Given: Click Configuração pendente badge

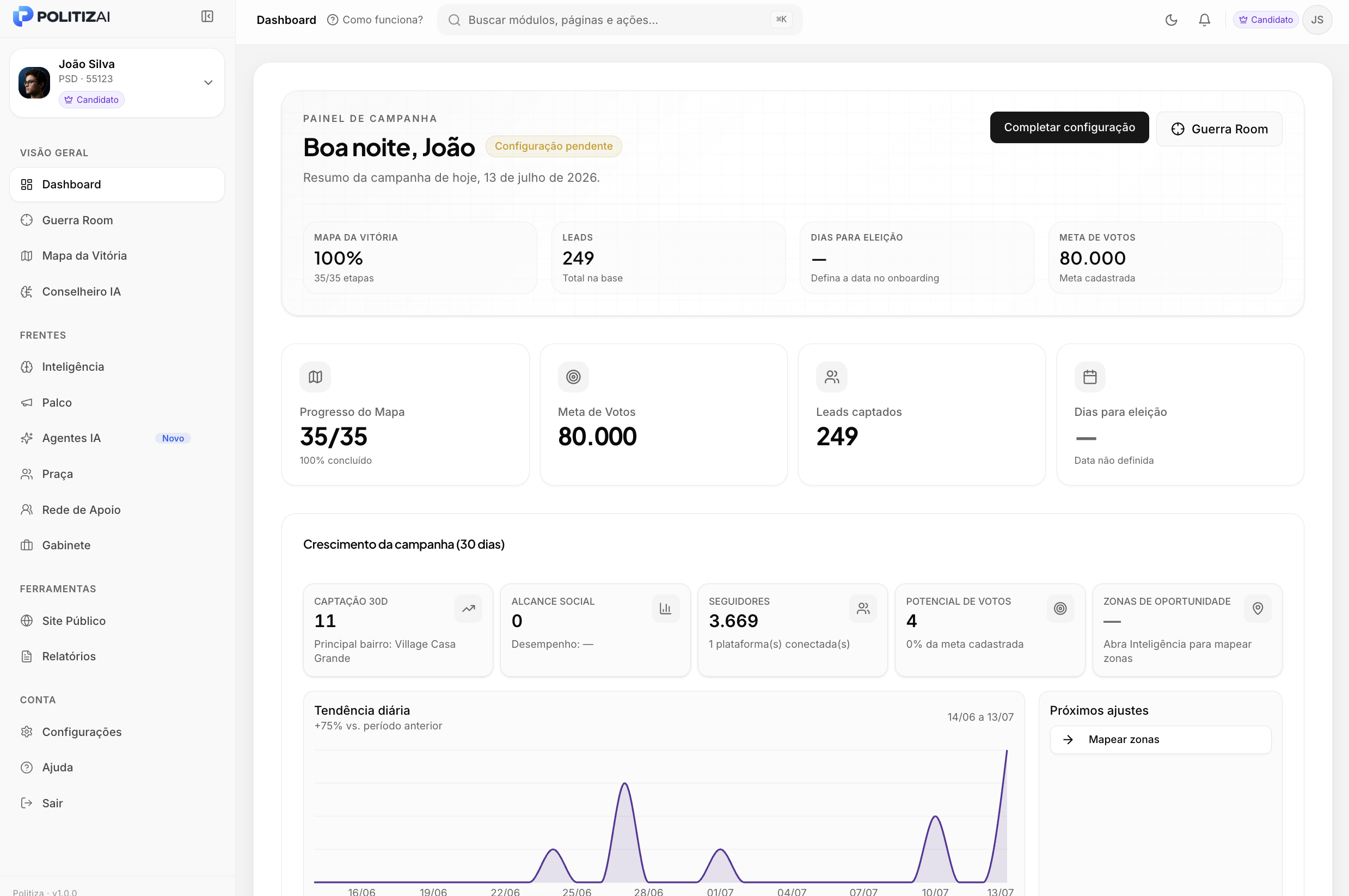Looking at the screenshot, I should point(553,146).
